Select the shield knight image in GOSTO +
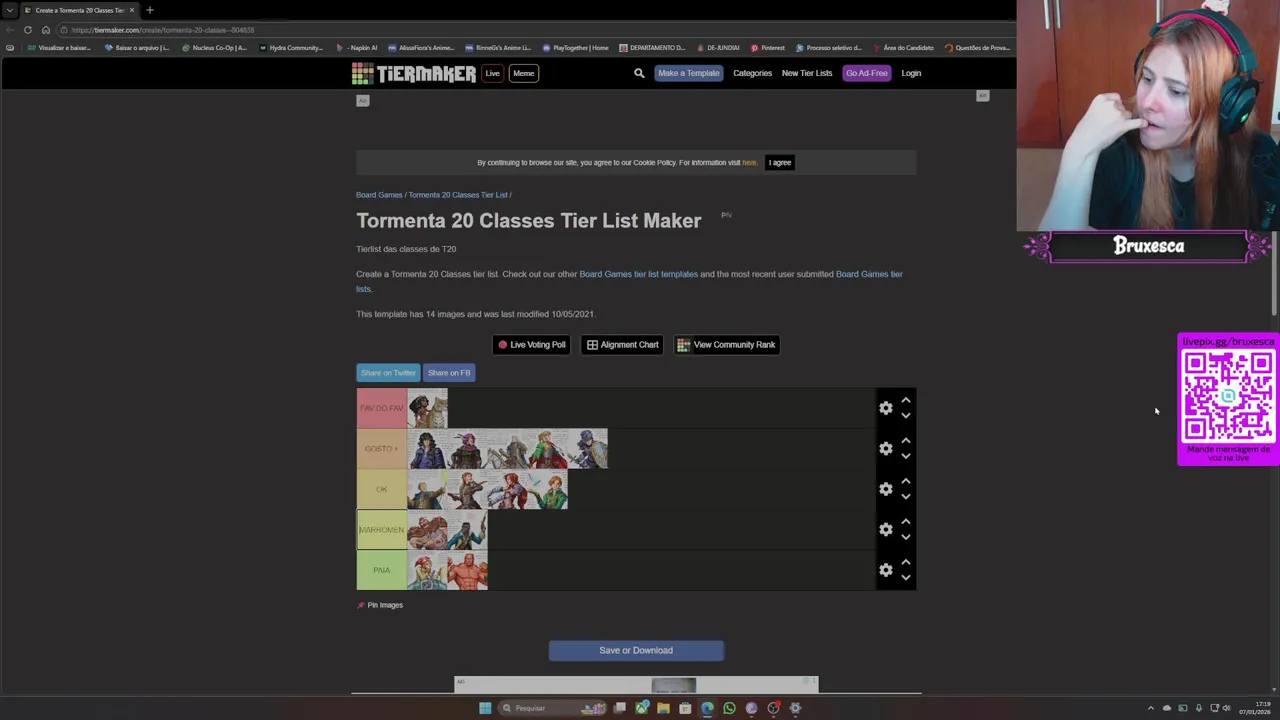 [x=587, y=448]
